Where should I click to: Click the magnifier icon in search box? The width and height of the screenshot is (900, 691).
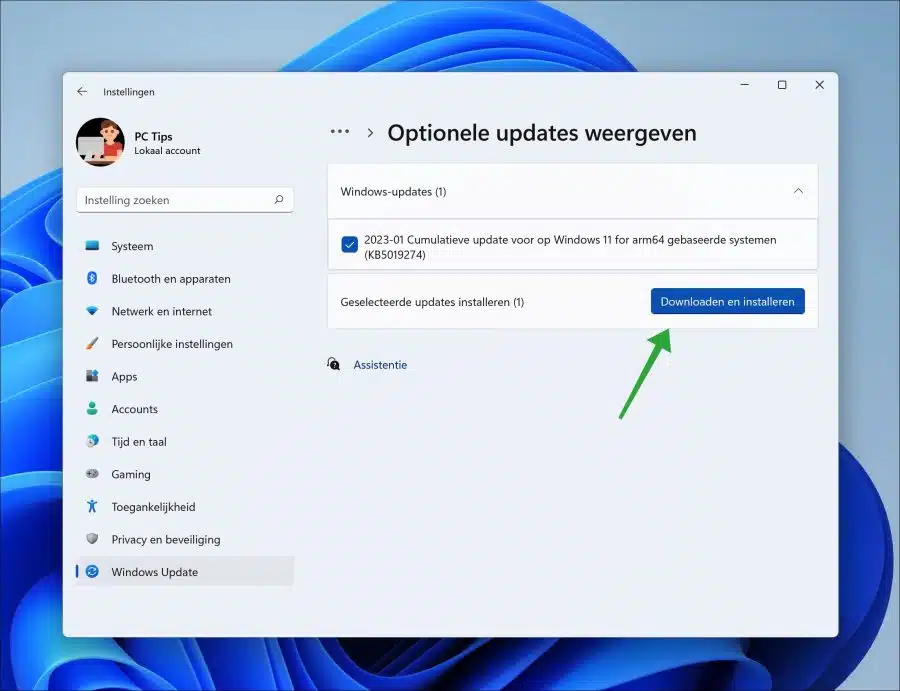click(x=279, y=200)
